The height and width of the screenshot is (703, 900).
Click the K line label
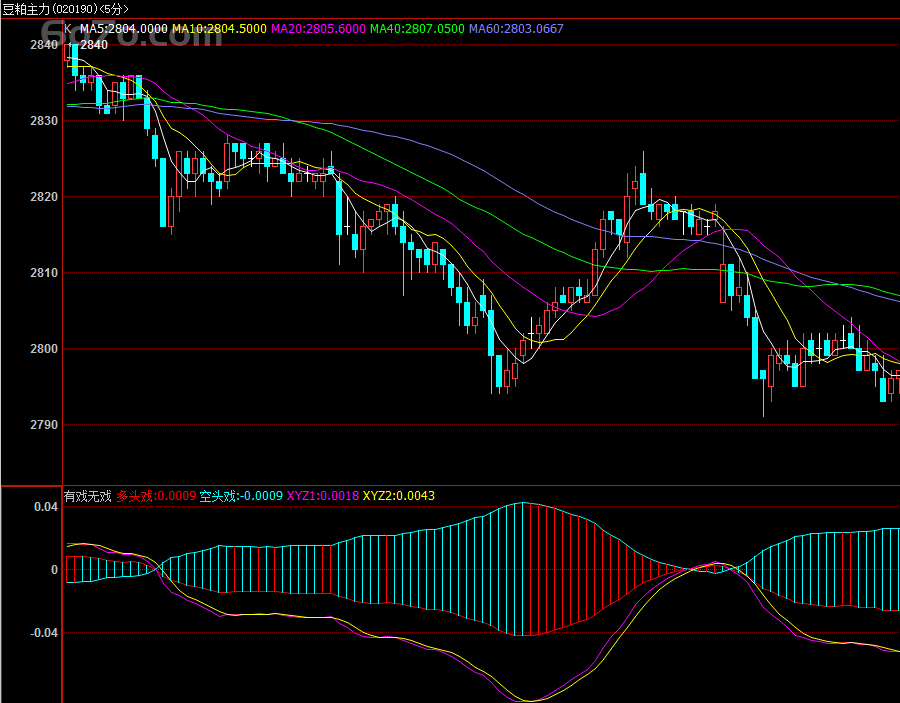click(68, 29)
